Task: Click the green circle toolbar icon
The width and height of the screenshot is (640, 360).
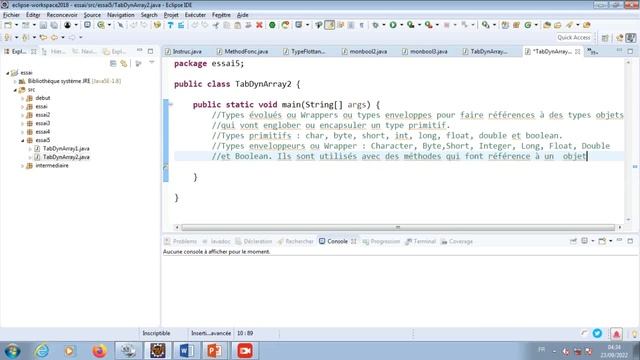Action: click(272, 25)
